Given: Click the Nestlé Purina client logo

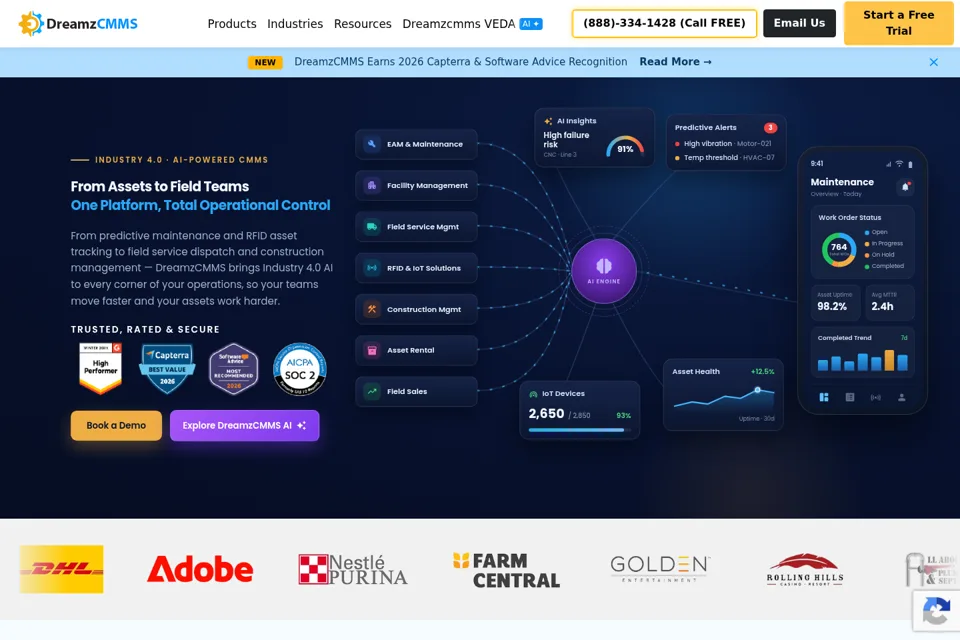Looking at the screenshot, I should tap(353, 569).
